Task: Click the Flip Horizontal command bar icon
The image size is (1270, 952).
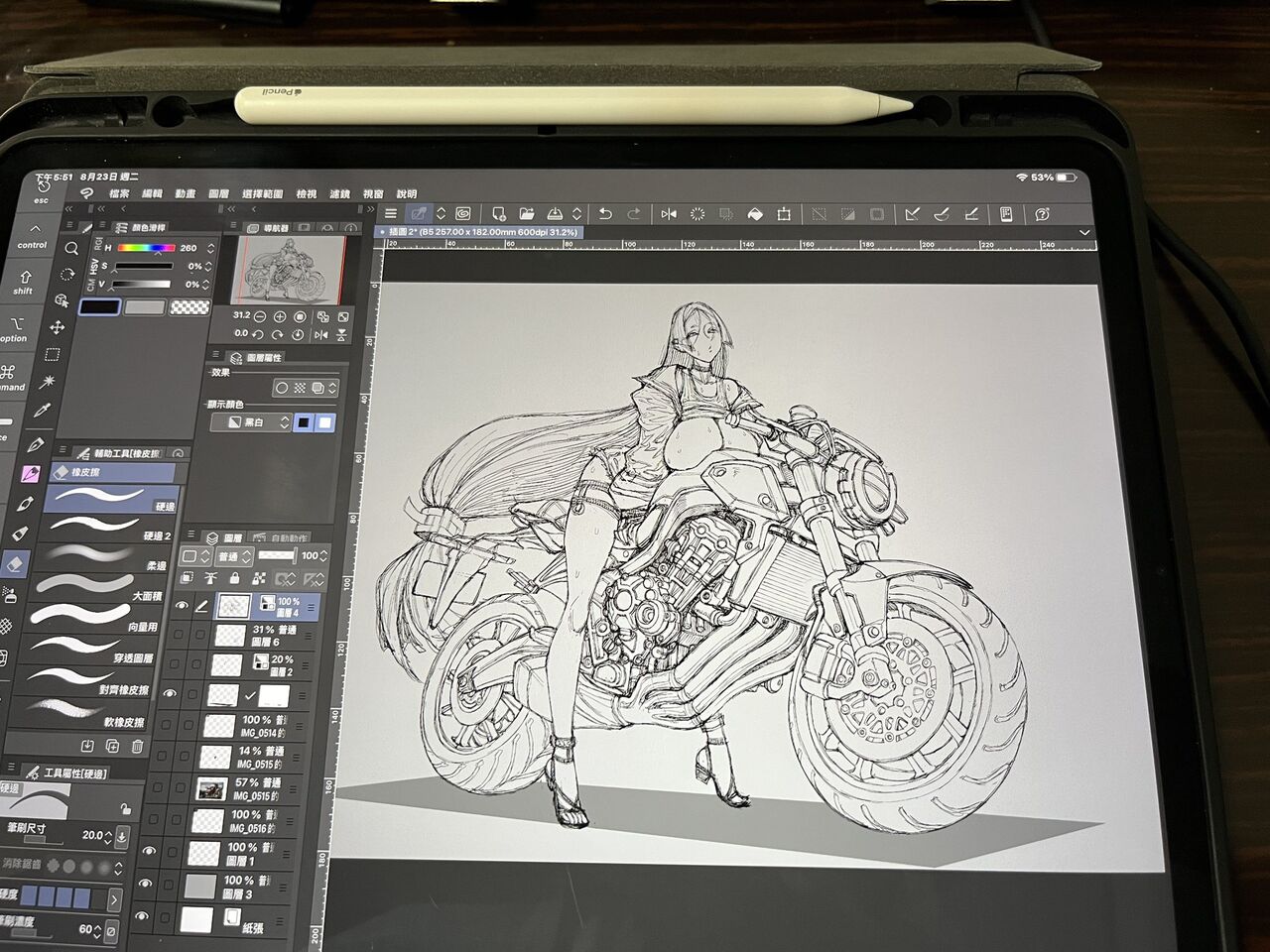Action: click(x=669, y=213)
